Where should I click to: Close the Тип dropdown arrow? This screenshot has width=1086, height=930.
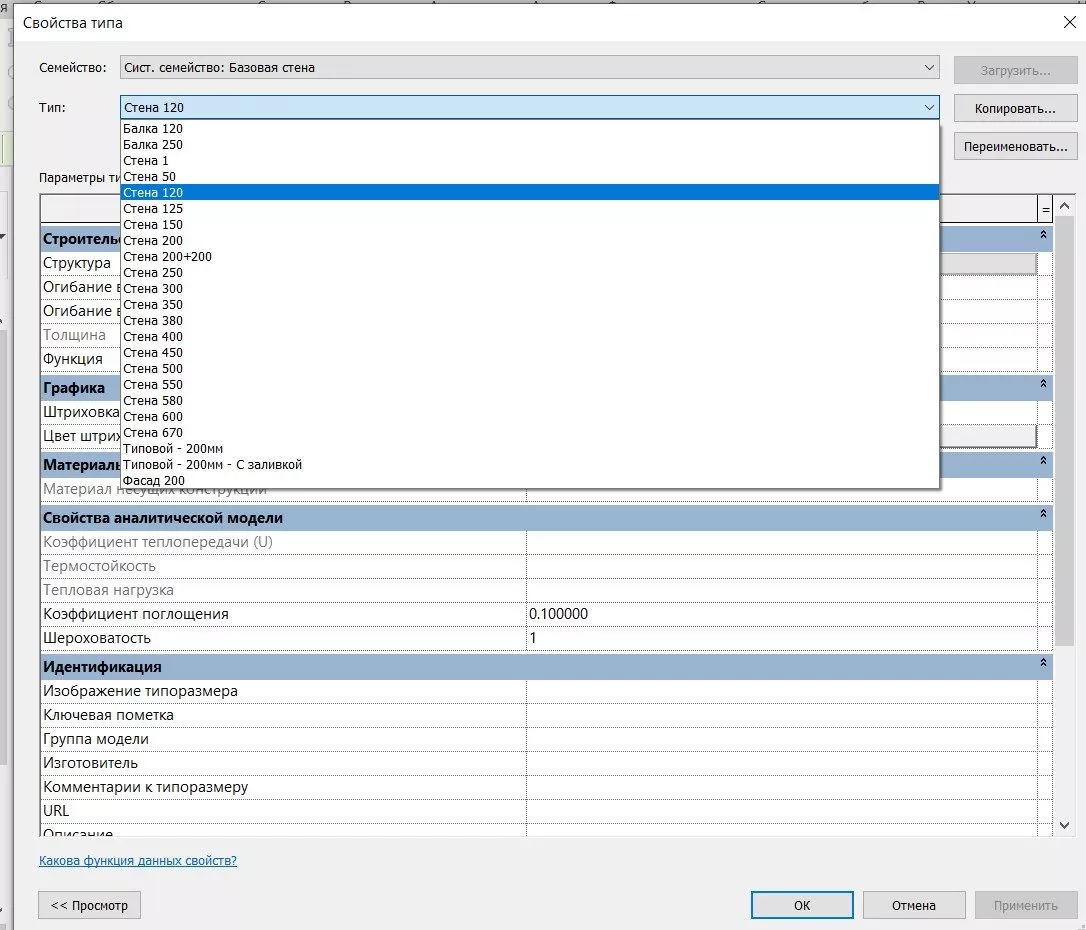pos(929,107)
